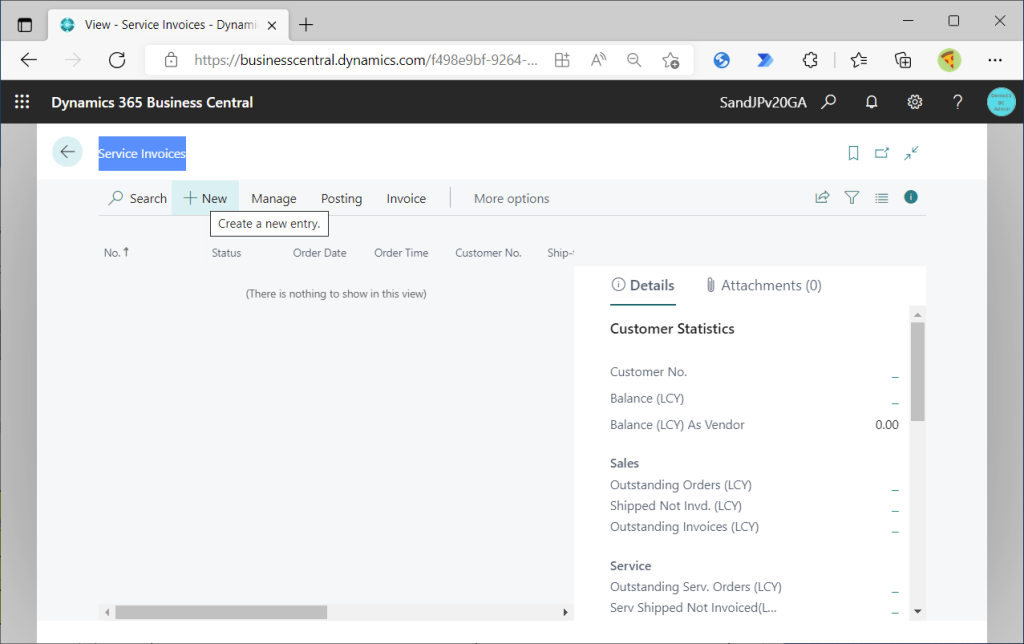Open the Dynamics 365 app launcher grid
The image size is (1024, 644).
22,102
